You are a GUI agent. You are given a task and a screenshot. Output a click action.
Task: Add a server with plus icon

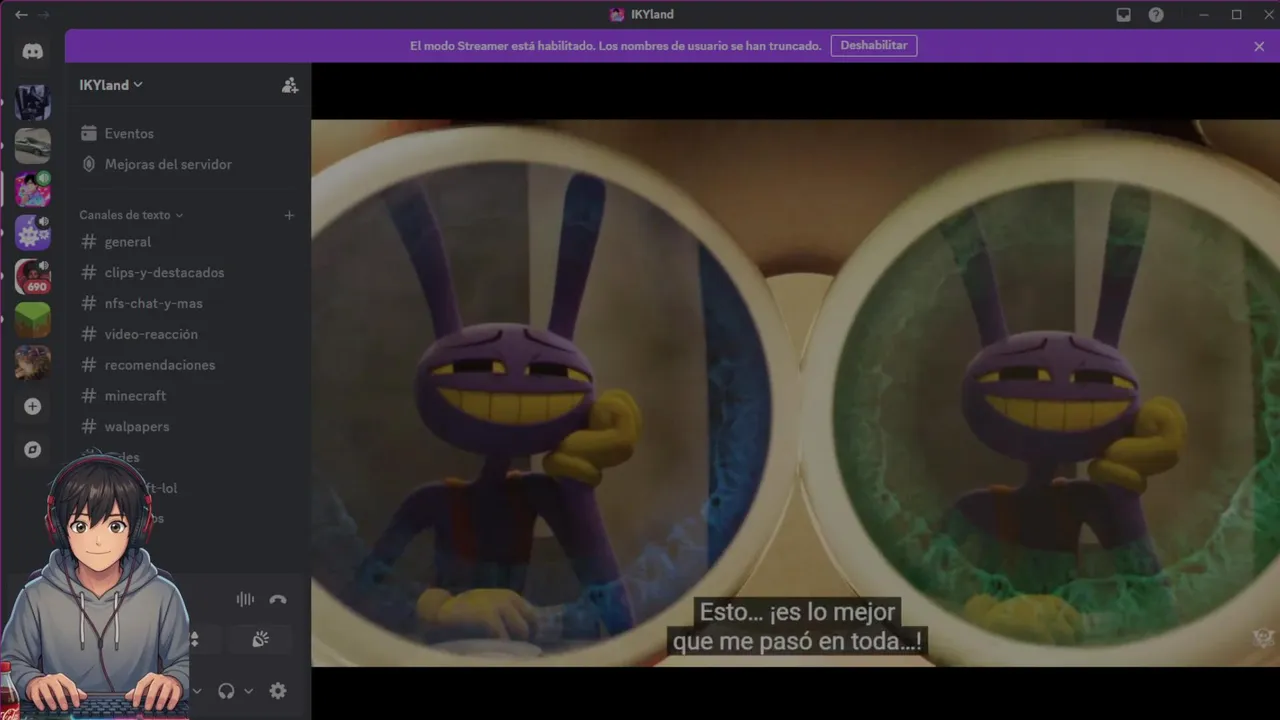33,406
